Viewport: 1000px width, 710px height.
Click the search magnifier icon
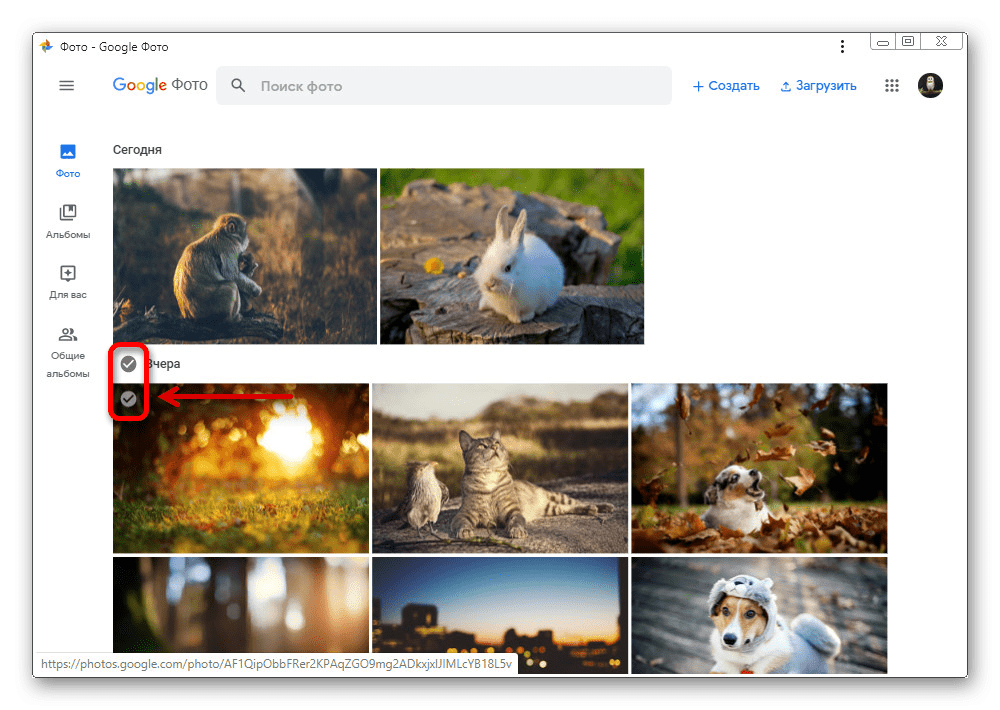click(238, 86)
